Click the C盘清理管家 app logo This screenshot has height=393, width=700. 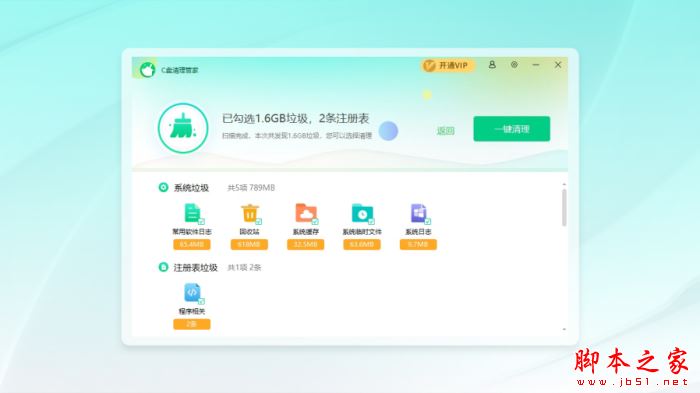click(x=147, y=70)
